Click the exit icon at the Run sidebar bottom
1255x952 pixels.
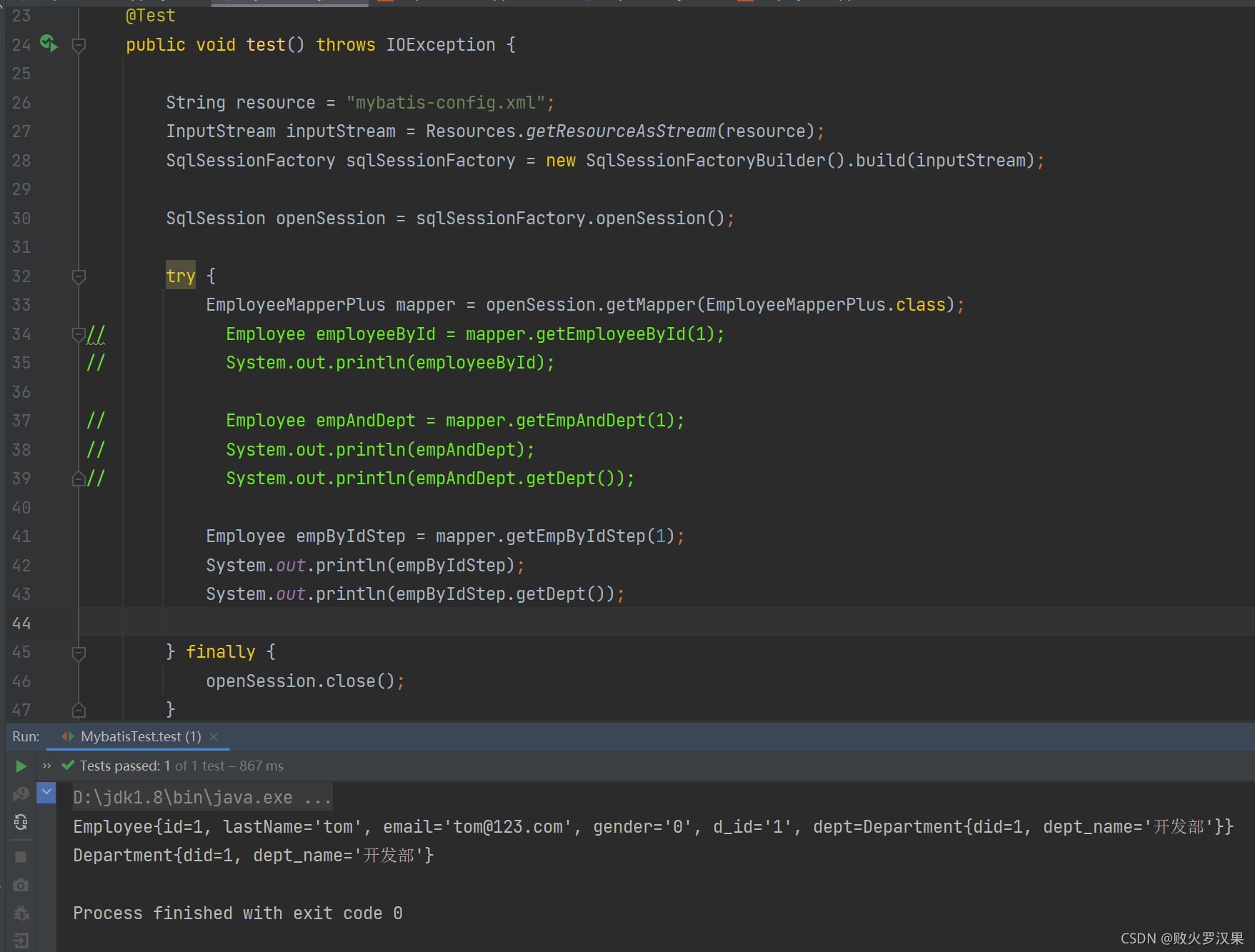point(21,941)
